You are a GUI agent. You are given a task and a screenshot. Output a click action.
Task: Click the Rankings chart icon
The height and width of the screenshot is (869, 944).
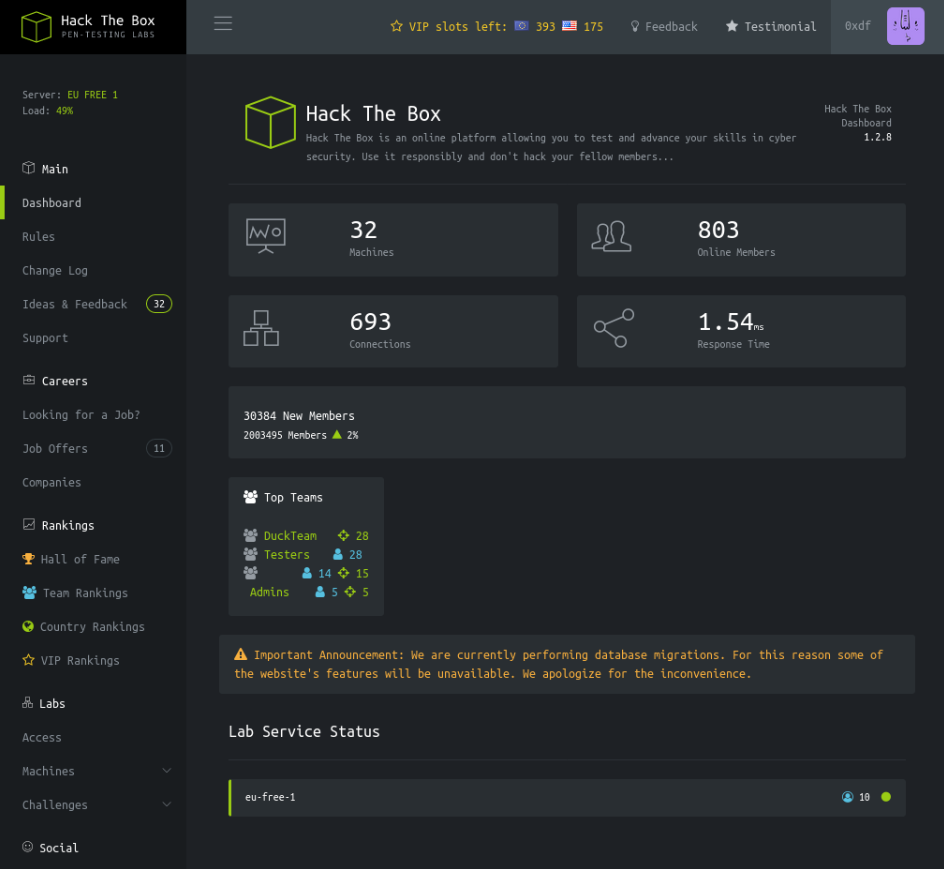(28, 525)
